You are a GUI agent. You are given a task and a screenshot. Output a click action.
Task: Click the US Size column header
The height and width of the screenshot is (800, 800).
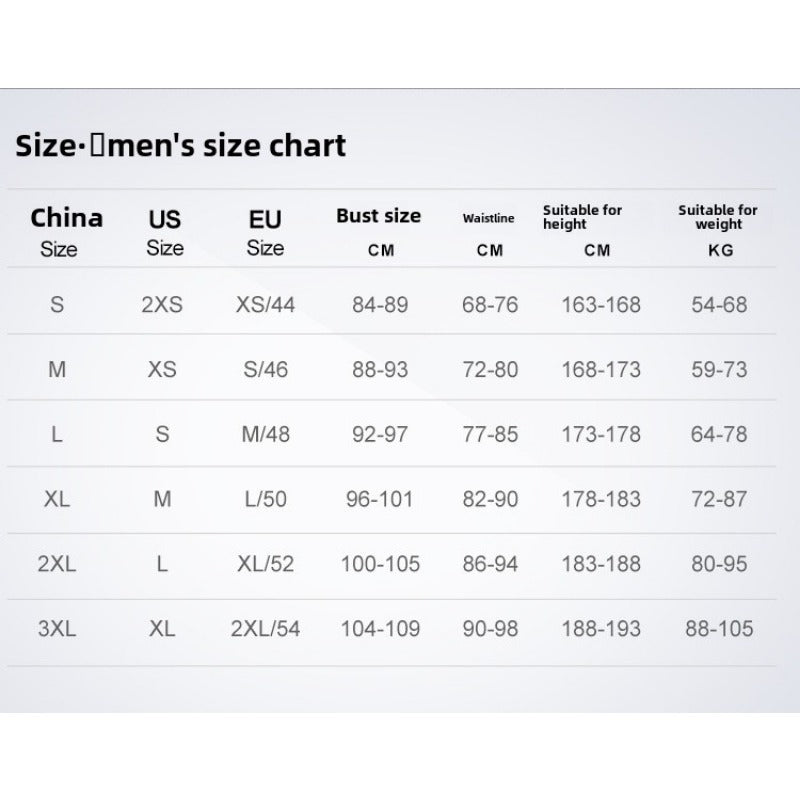165,232
